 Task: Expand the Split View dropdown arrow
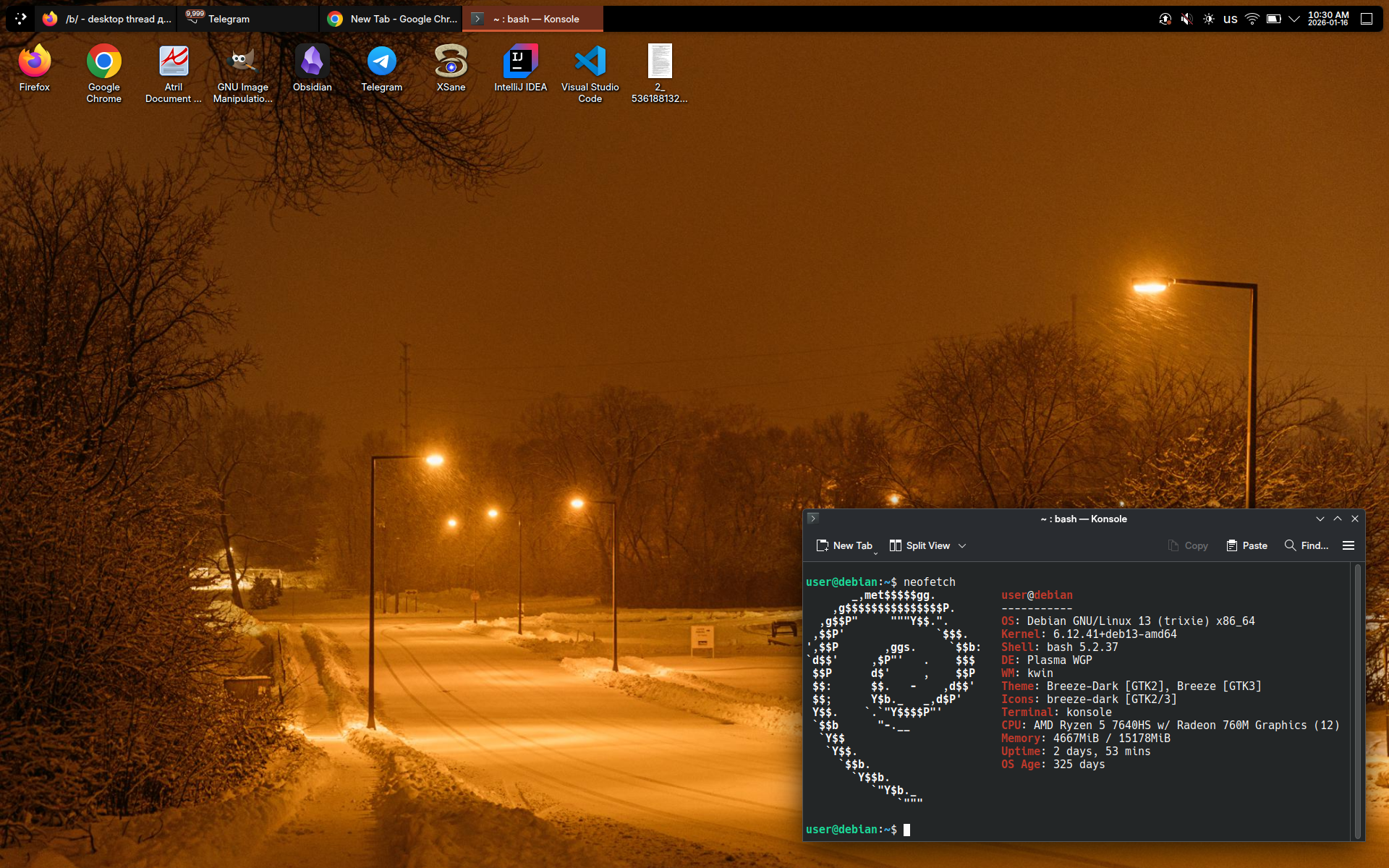tap(962, 546)
